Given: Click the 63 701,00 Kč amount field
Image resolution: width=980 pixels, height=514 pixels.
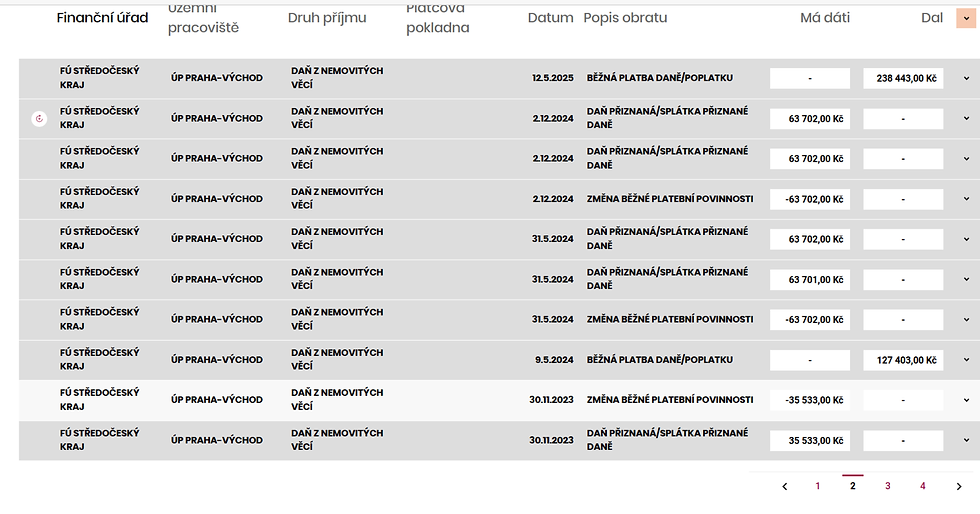Looking at the screenshot, I should (x=810, y=280).
